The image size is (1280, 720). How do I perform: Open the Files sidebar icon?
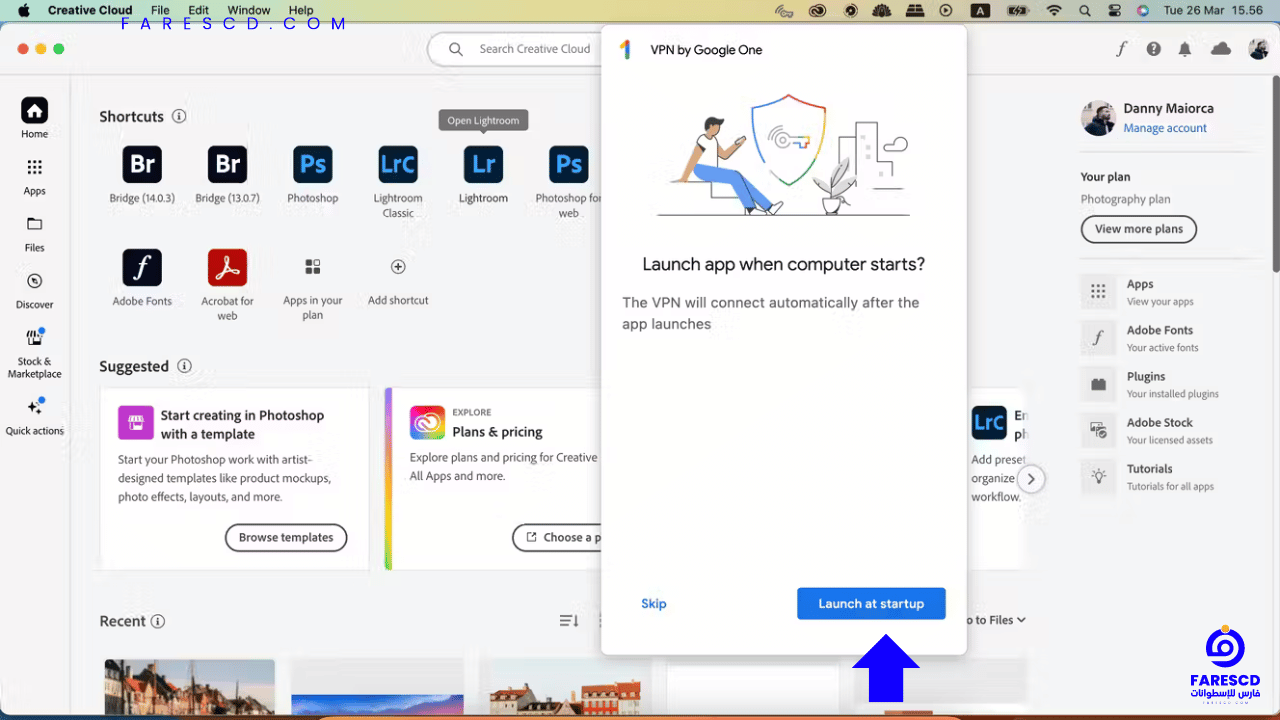pos(34,224)
